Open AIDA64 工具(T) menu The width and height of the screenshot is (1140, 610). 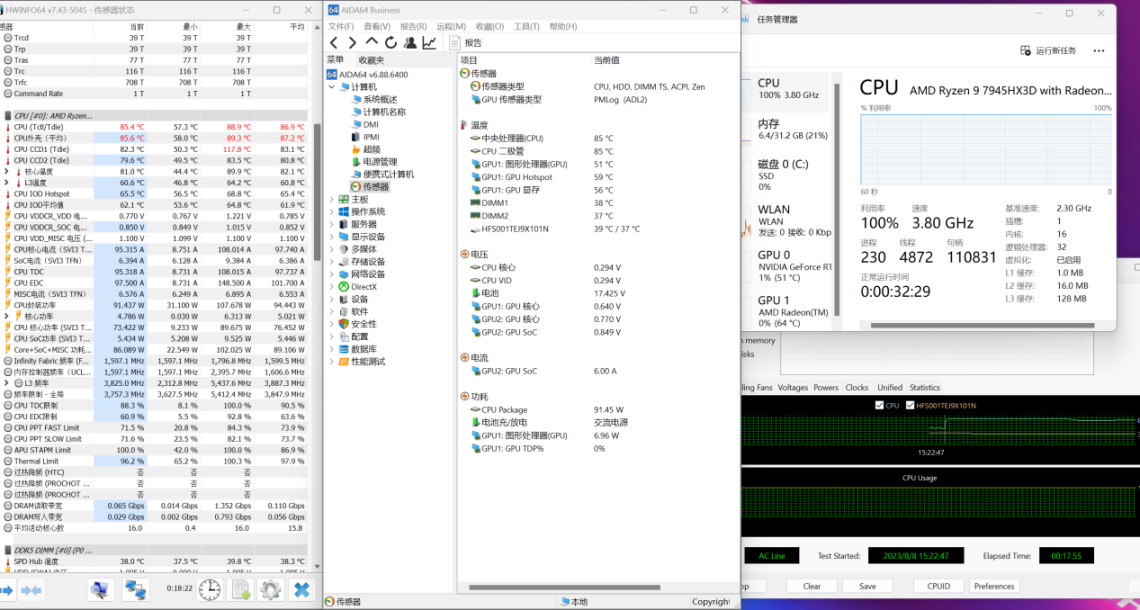[526, 26]
